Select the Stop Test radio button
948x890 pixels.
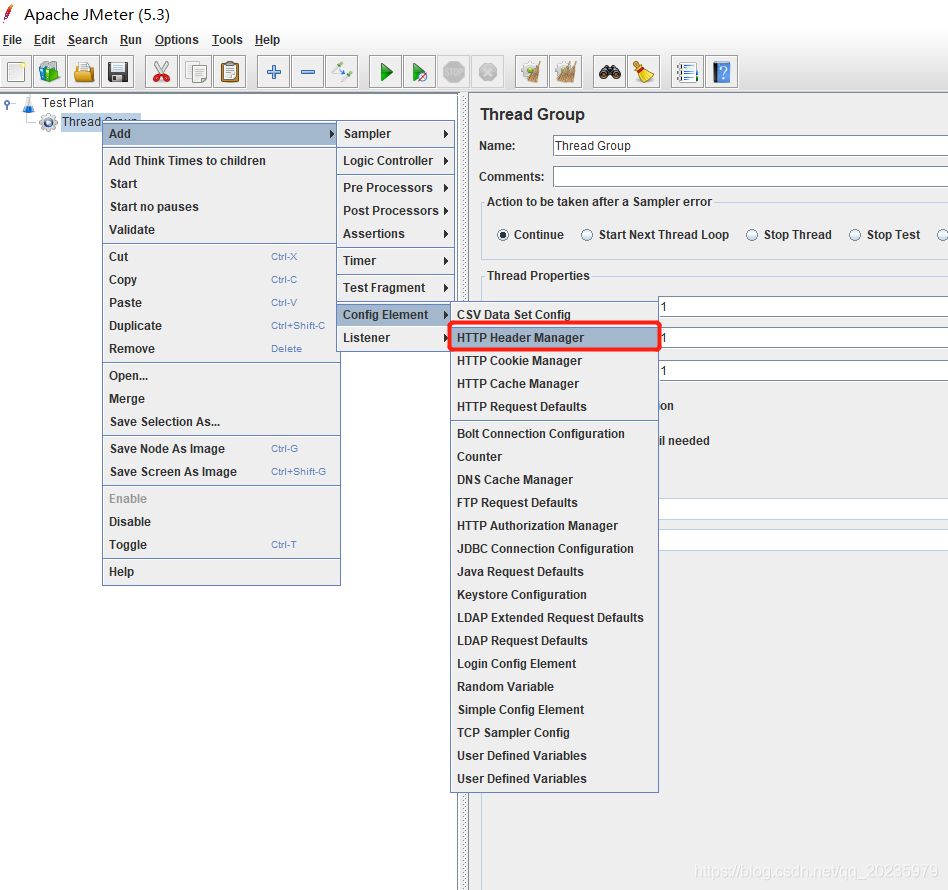point(855,235)
